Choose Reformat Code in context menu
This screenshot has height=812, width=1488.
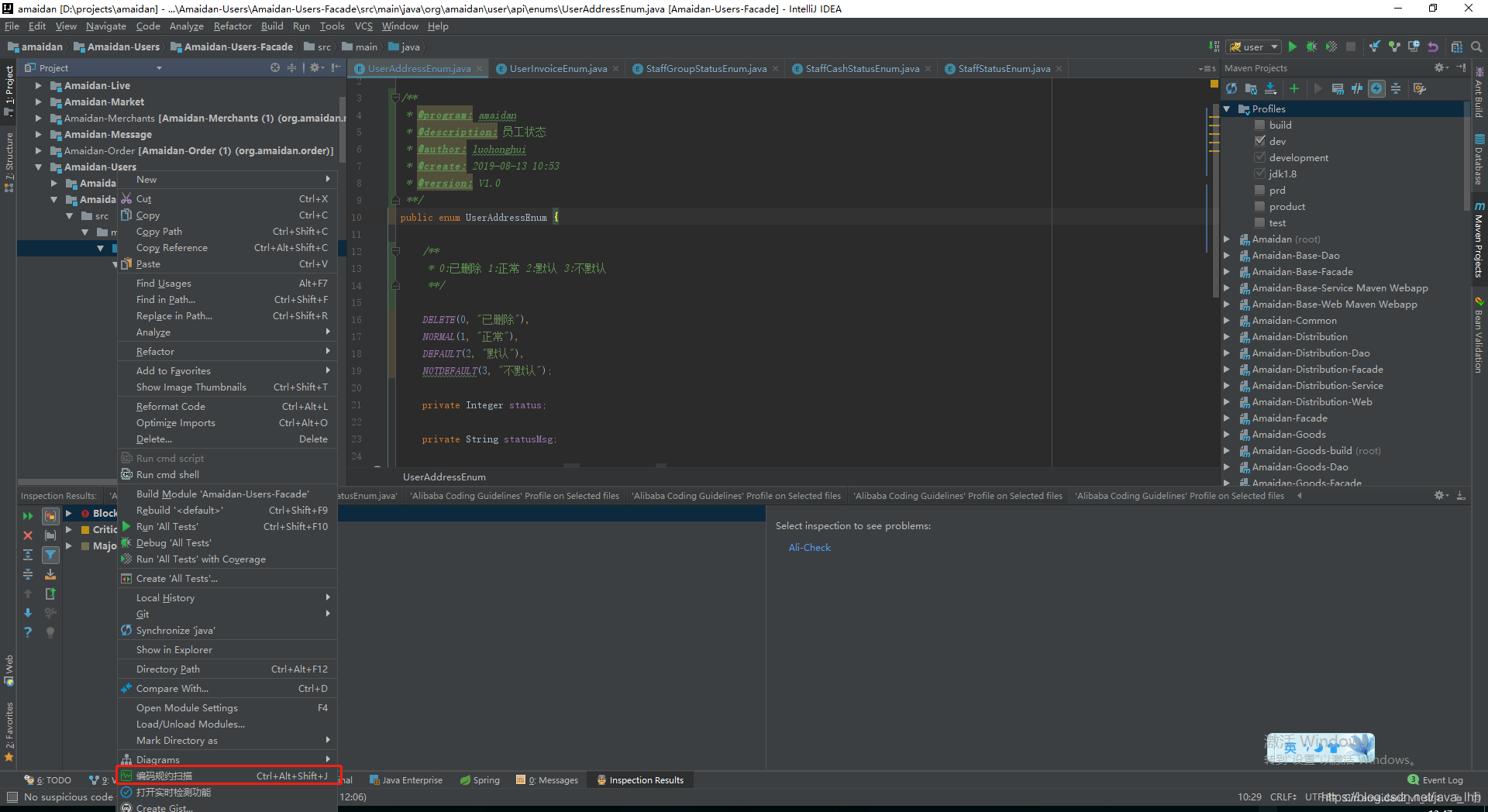pos(227,406)
